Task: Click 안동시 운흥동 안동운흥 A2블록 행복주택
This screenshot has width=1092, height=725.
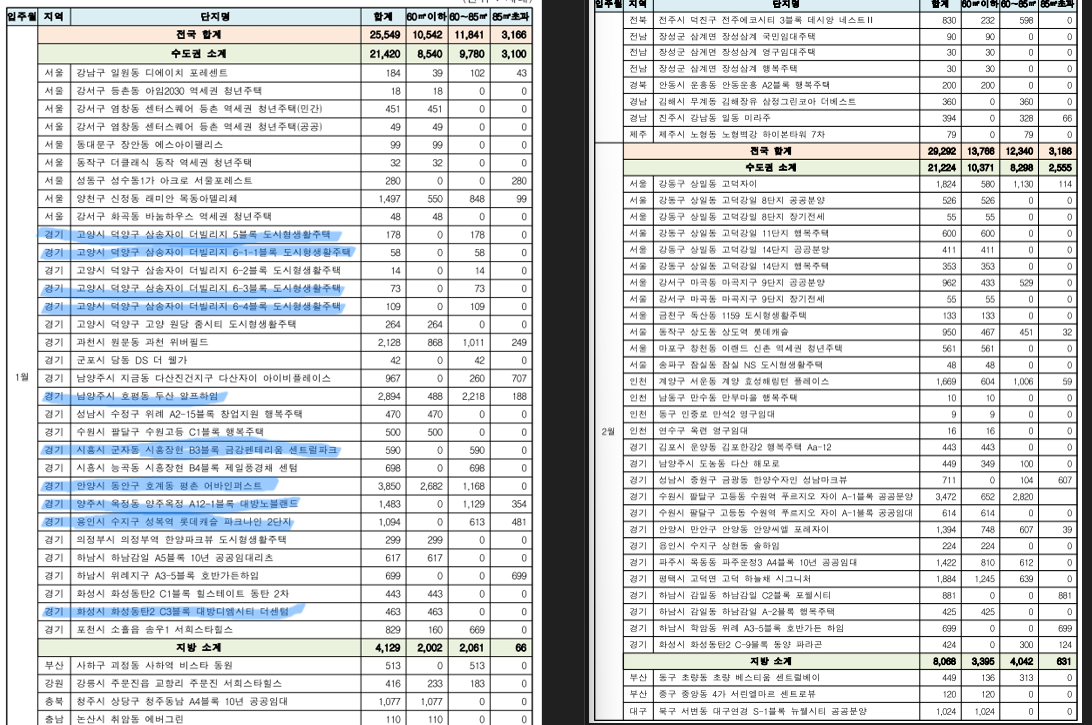Action: pos(744,85)
